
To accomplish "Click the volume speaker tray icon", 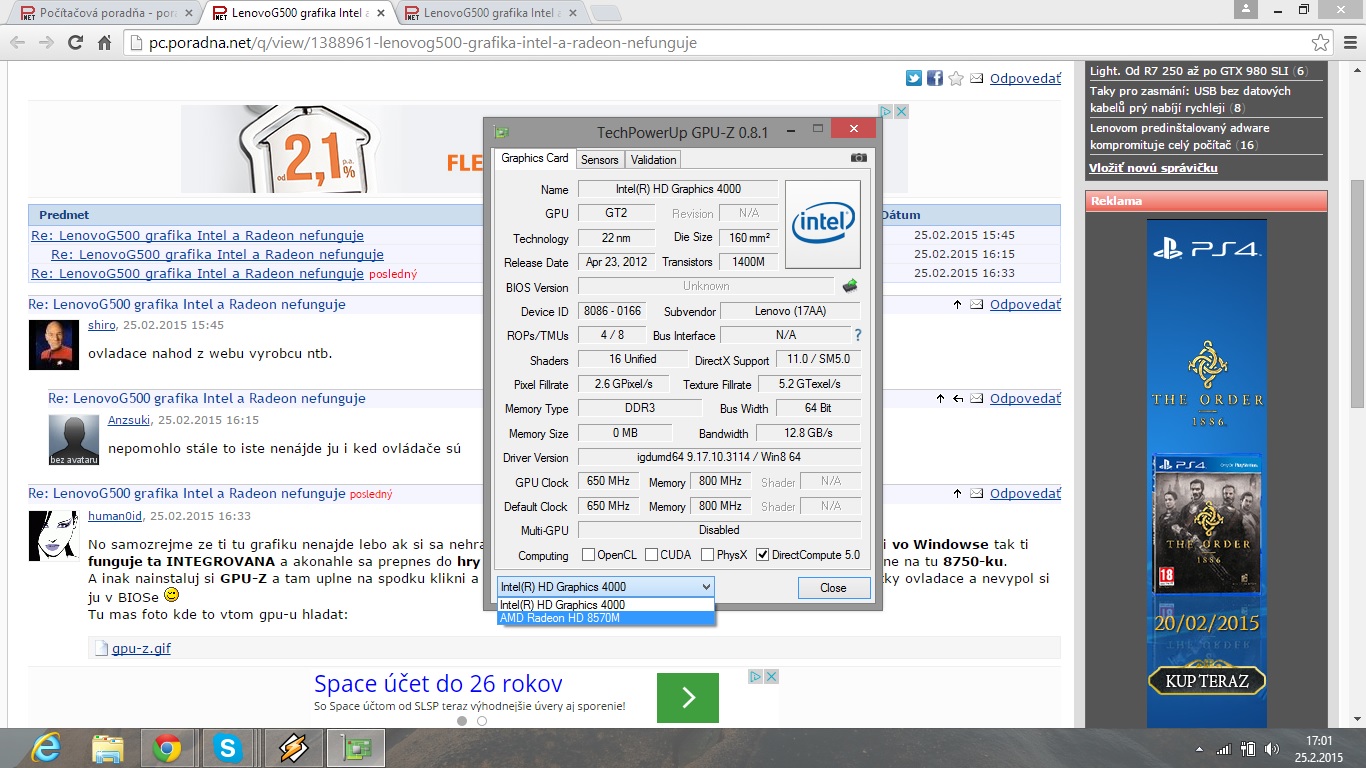I will click(x=1271, y=748).
